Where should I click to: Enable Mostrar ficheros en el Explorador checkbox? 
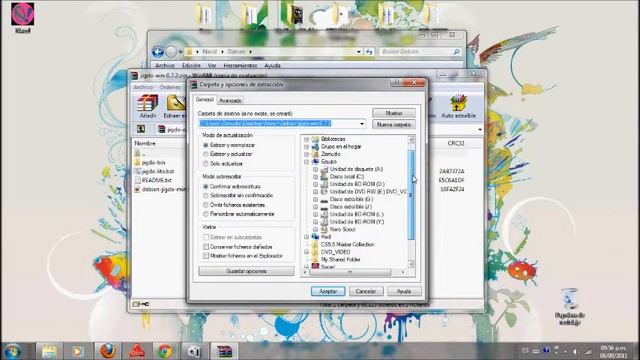206,256
